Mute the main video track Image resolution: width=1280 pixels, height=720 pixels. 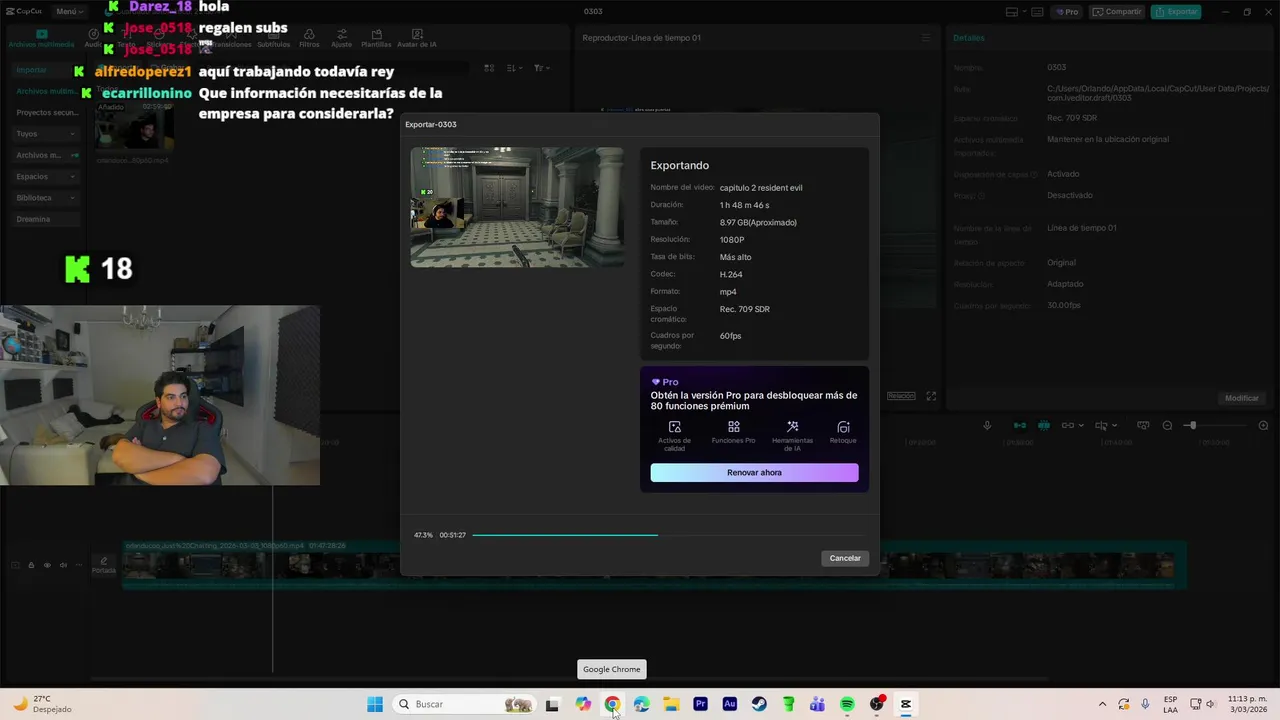[x=63, y=565]
